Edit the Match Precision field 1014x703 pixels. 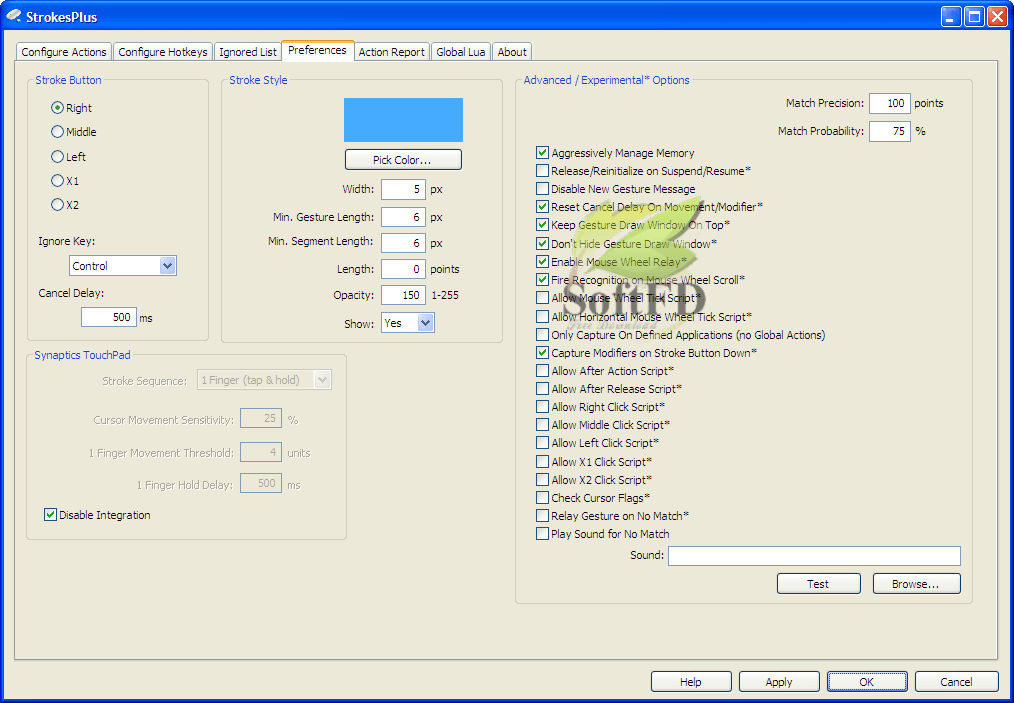(x=889, y=103)
